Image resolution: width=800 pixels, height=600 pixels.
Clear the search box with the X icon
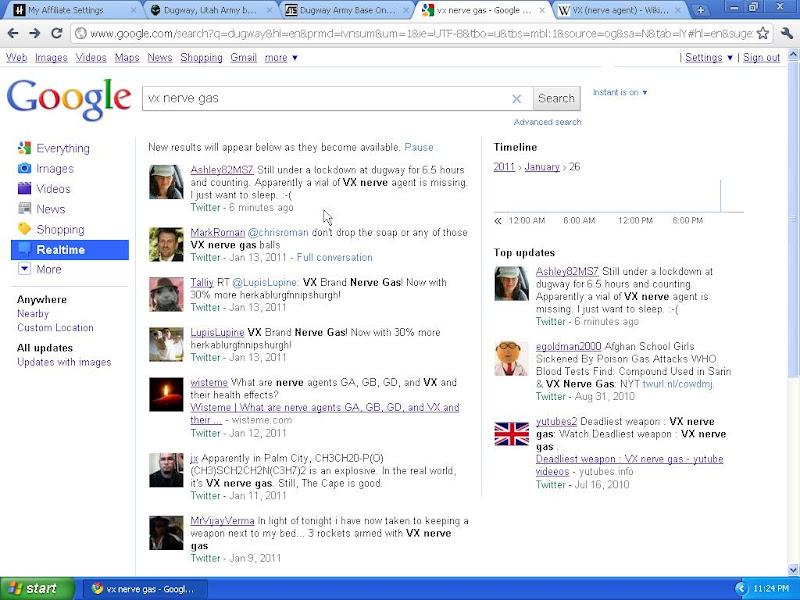516,98
